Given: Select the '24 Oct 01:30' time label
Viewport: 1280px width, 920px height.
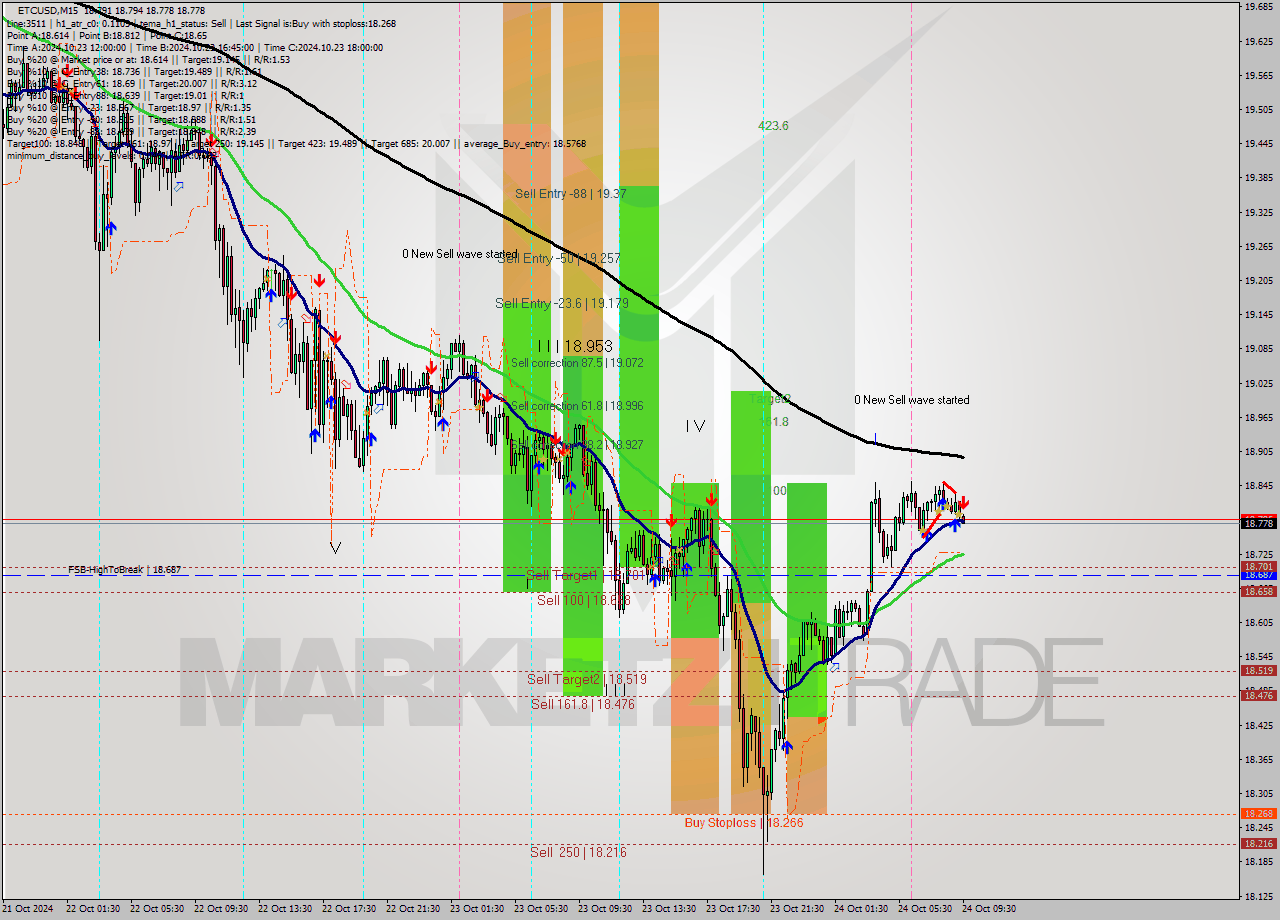Looking at the screenshot, I should click(862, 909).
